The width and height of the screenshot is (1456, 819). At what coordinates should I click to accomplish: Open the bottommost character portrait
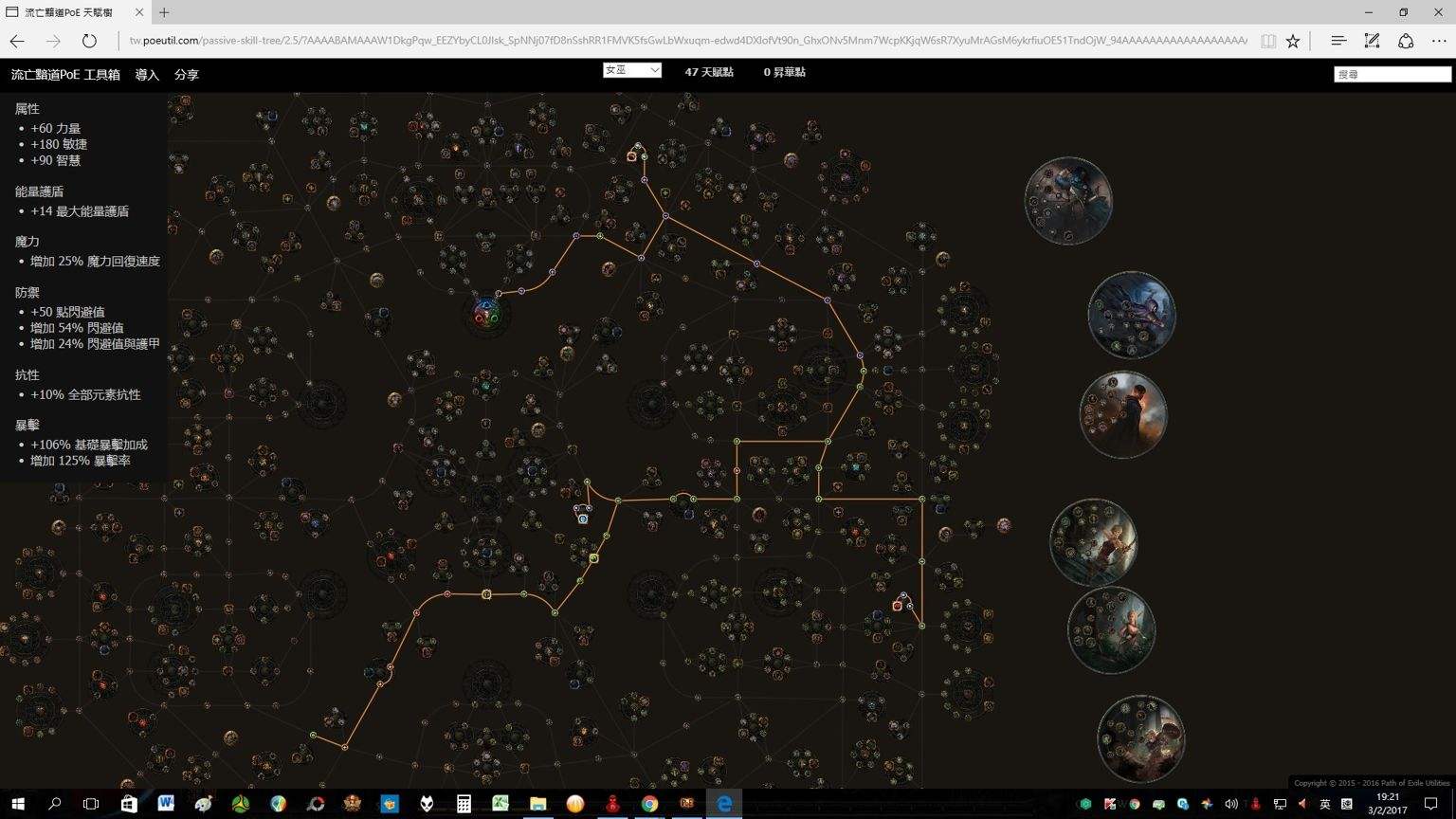1140,739
